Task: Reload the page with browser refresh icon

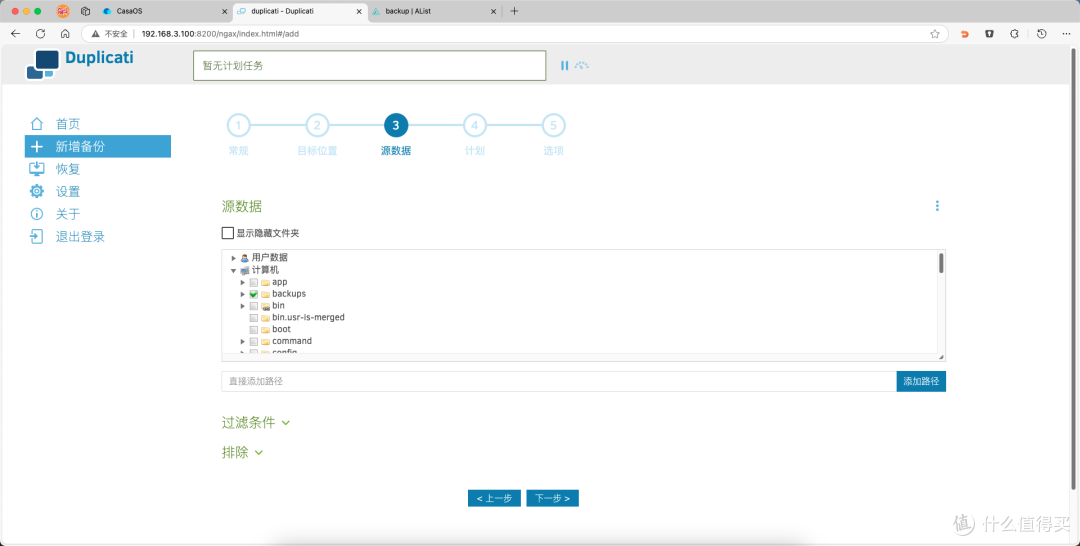Action: 41,34
